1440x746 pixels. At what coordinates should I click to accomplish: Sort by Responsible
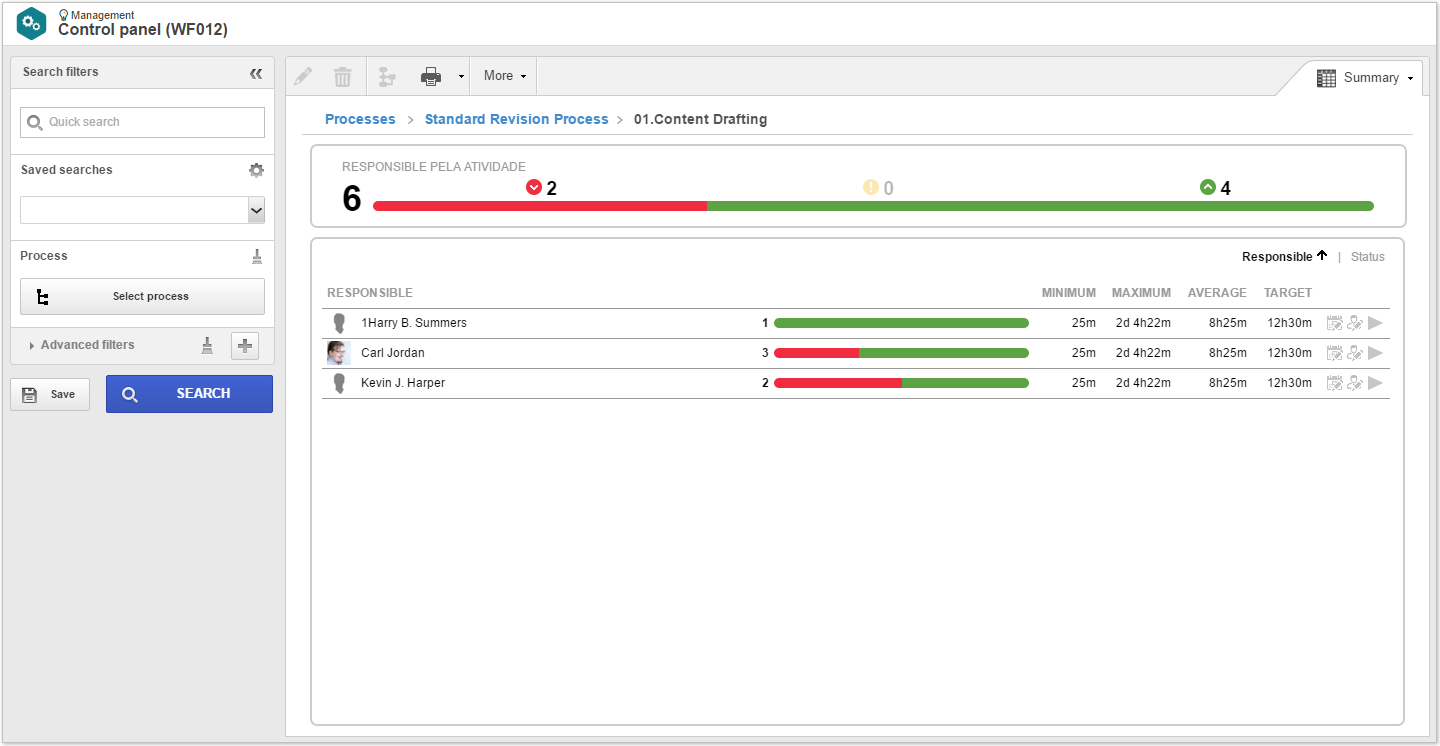click(x=1284, y=256)
